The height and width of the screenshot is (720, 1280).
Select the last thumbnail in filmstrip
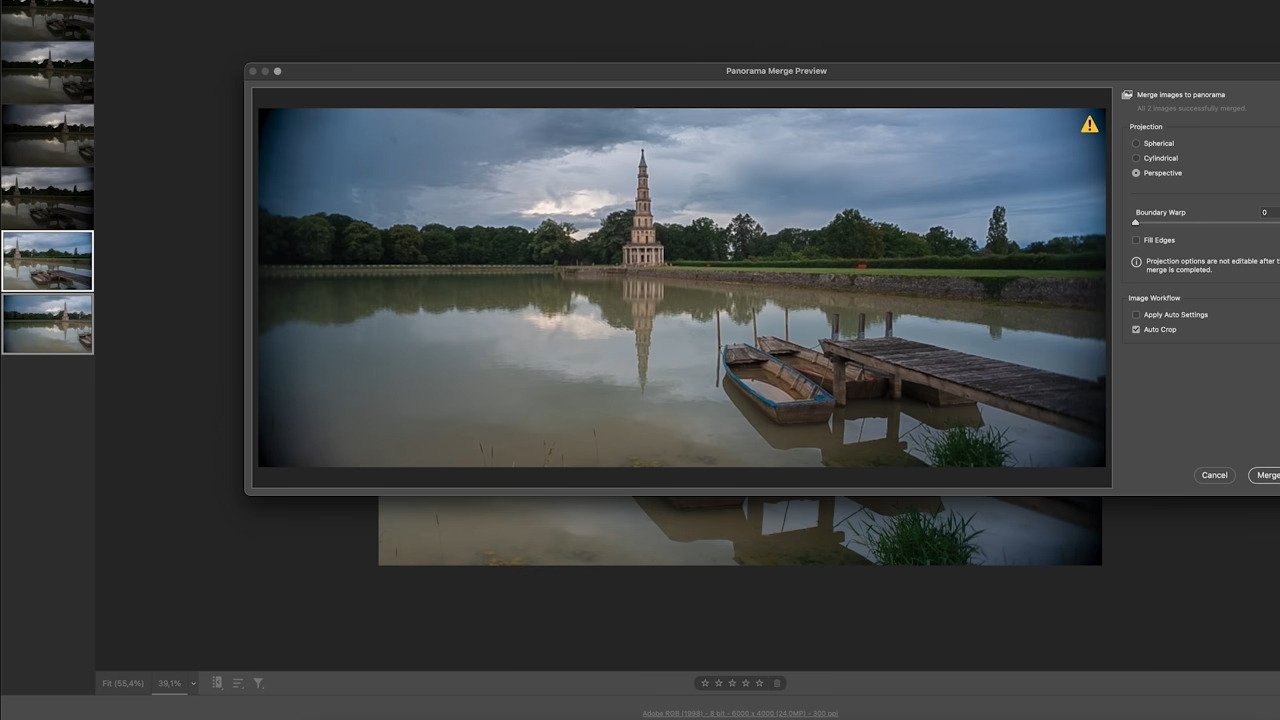47,323
